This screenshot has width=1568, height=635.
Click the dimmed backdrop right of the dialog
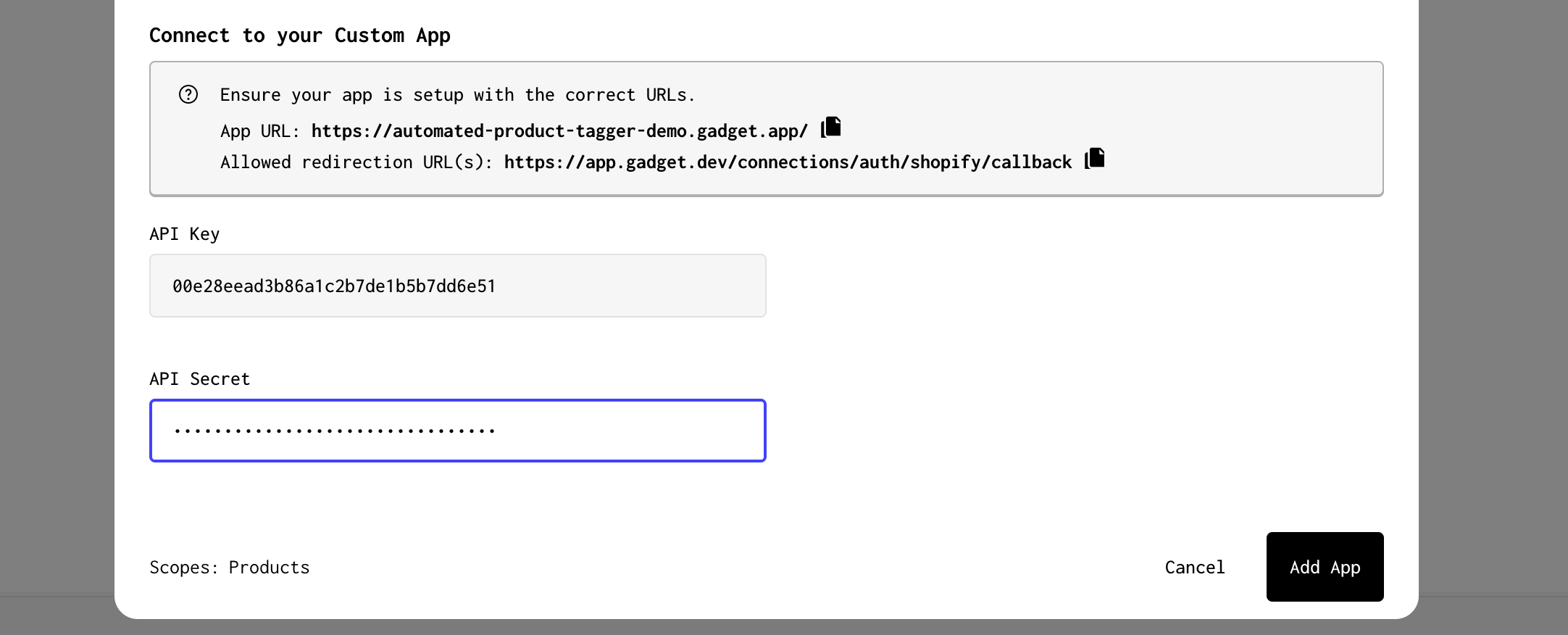(1493, 290)
